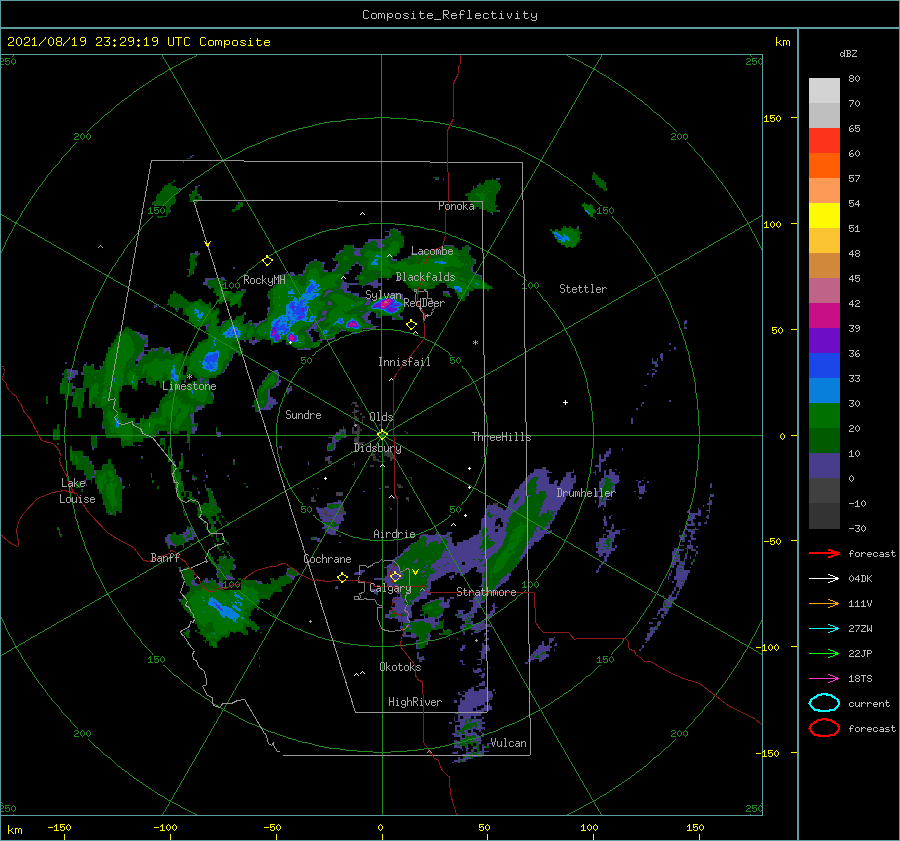
Task: Click the RockyMH label
Action: point(264,280)
